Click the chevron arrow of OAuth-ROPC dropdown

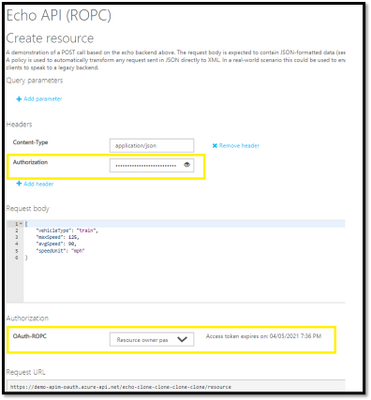click(182, 339)
